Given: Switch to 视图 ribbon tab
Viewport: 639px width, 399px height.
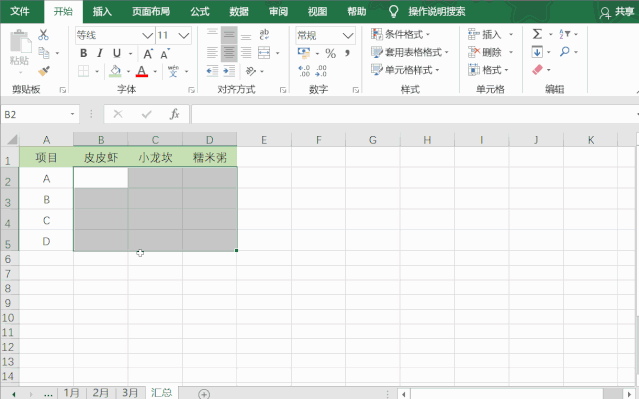Looking at the screenshot, I should (x=317, y=11).
